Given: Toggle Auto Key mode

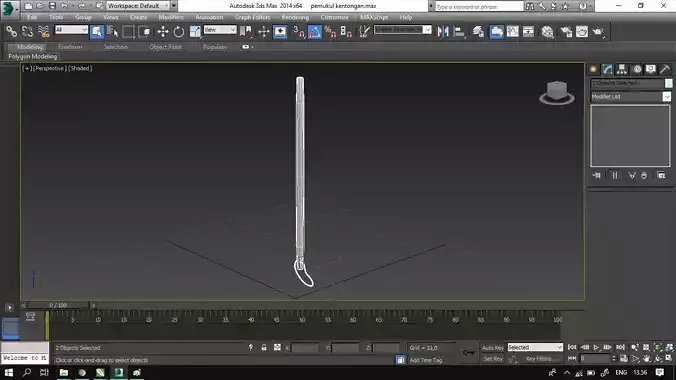Looking at the screenshot, I should pos(493,348).
